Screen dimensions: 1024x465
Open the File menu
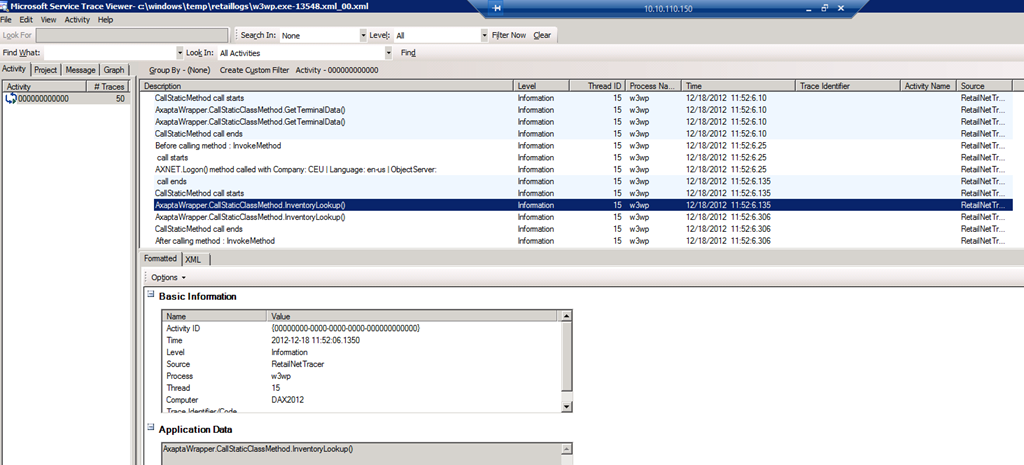[x=6, y=20]
